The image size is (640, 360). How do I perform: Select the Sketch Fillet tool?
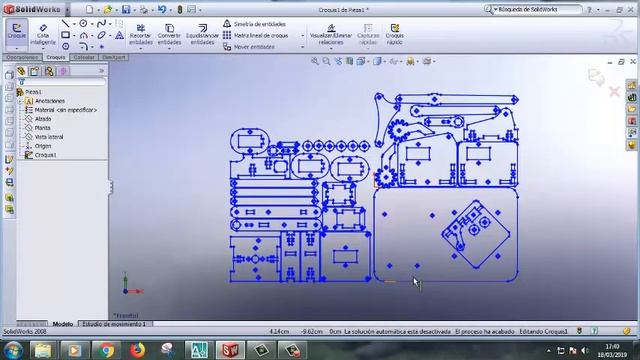(x=83, y=47)
